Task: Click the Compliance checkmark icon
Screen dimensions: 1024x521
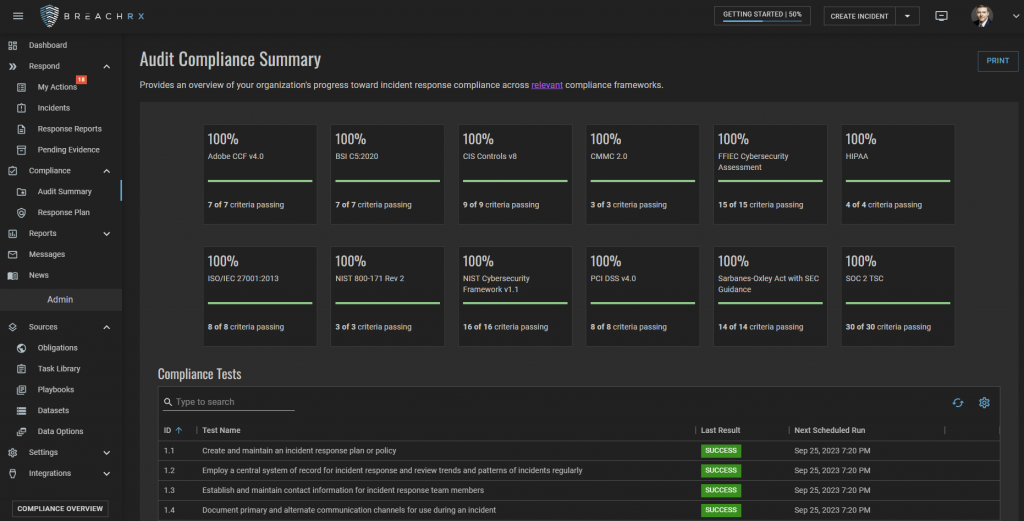Action: (12, 170)
